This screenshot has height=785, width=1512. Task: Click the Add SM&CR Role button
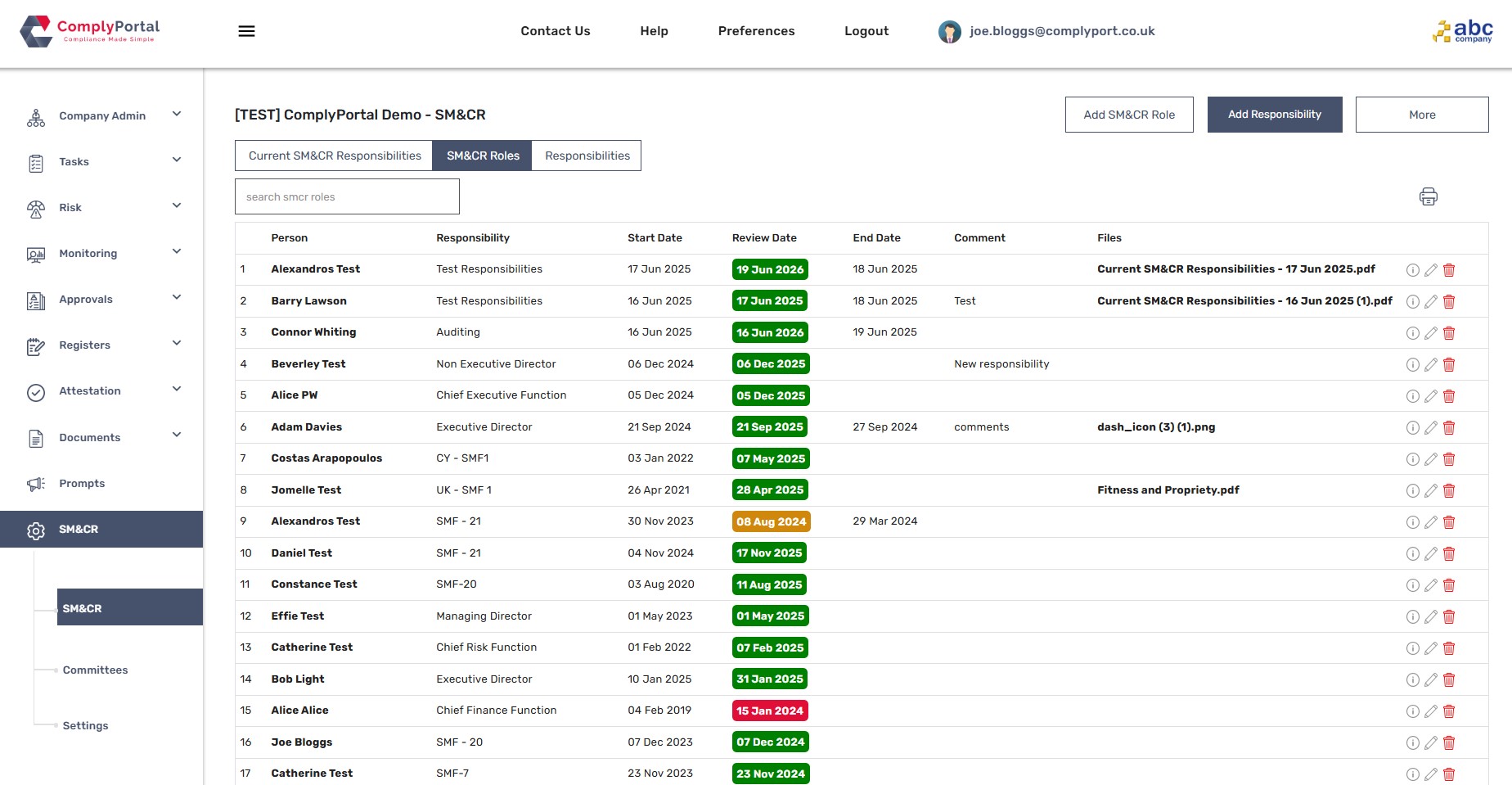(x=1128, y=115)
